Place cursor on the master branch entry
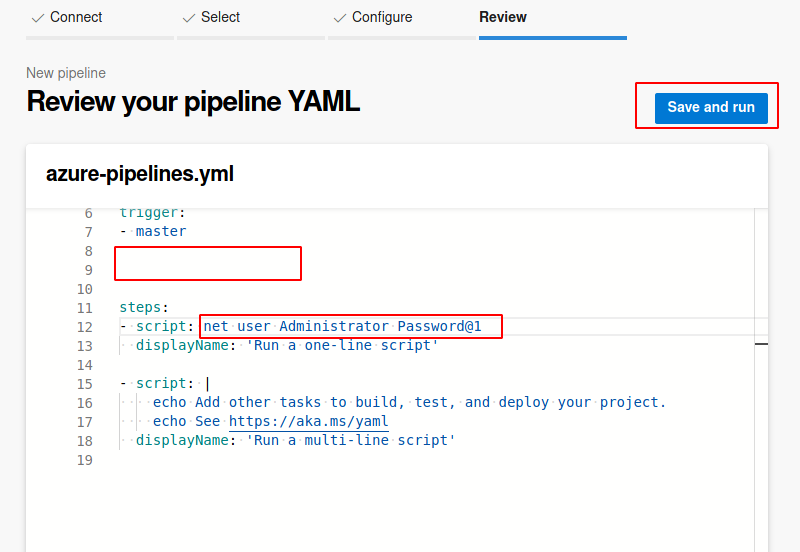Viewport: 800px width, 552px height. click(x=160, y=231)
